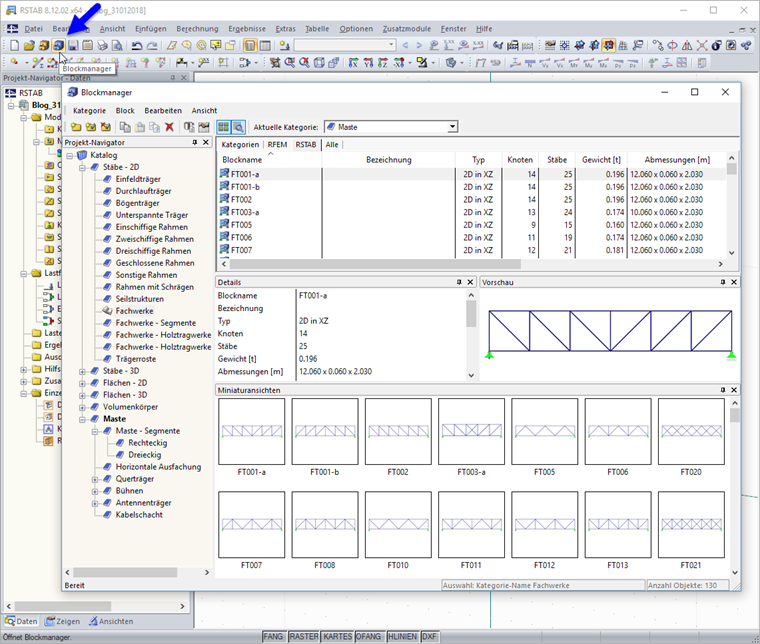Select the FT003-a thumbnail in Miniaturansichten

[471, 431]
